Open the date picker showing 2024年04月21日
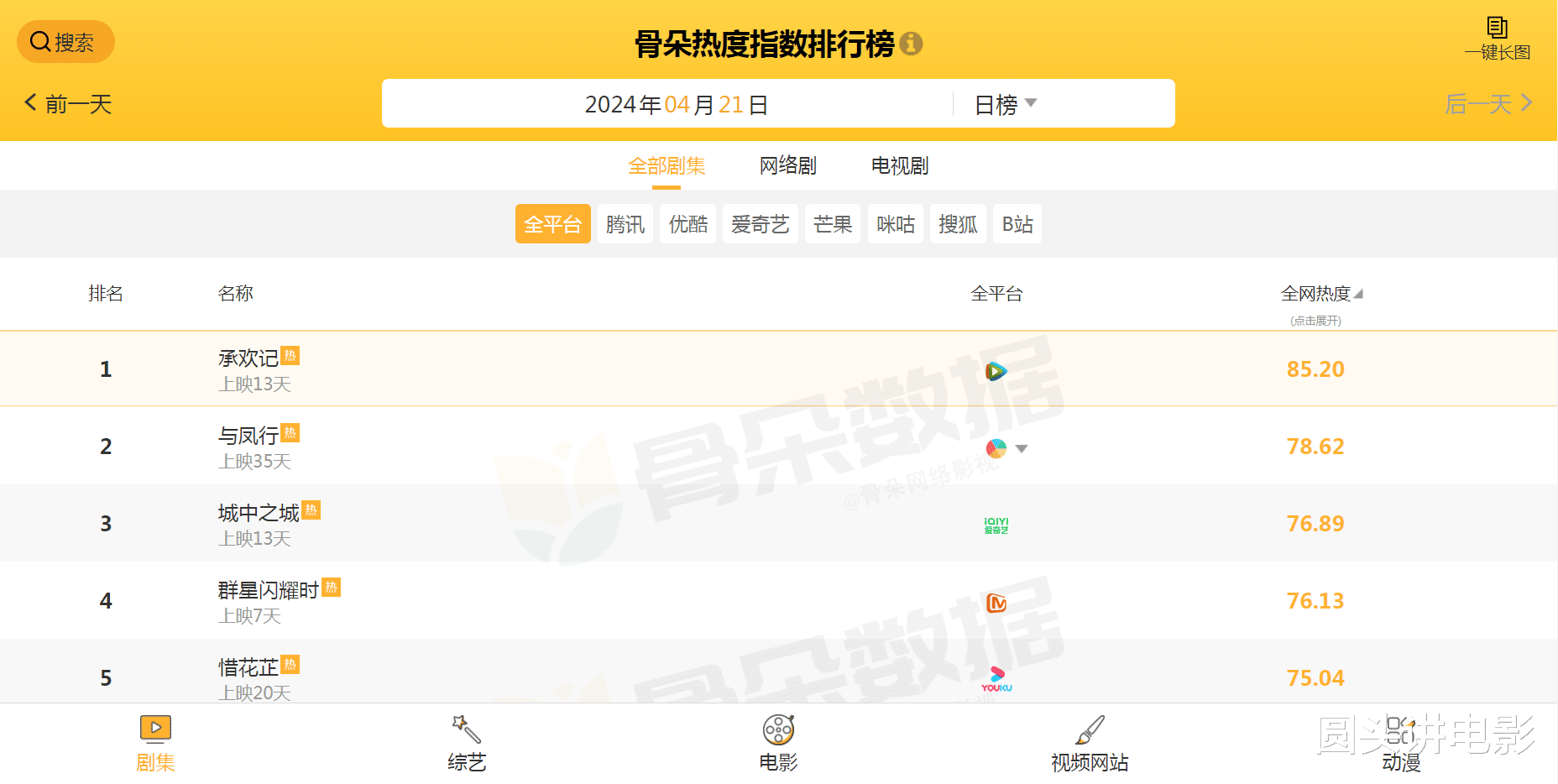The height and width of the screenshot is (784, 1558). [x=676, y=104]
